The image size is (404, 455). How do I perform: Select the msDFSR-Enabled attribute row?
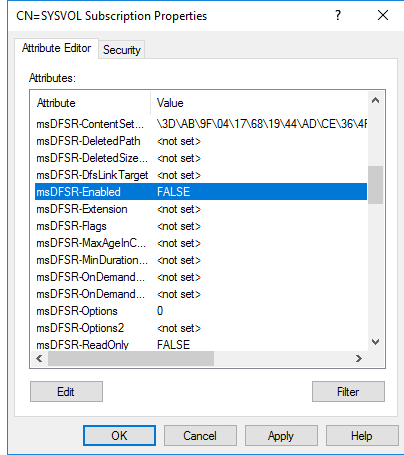pos(201,192)
